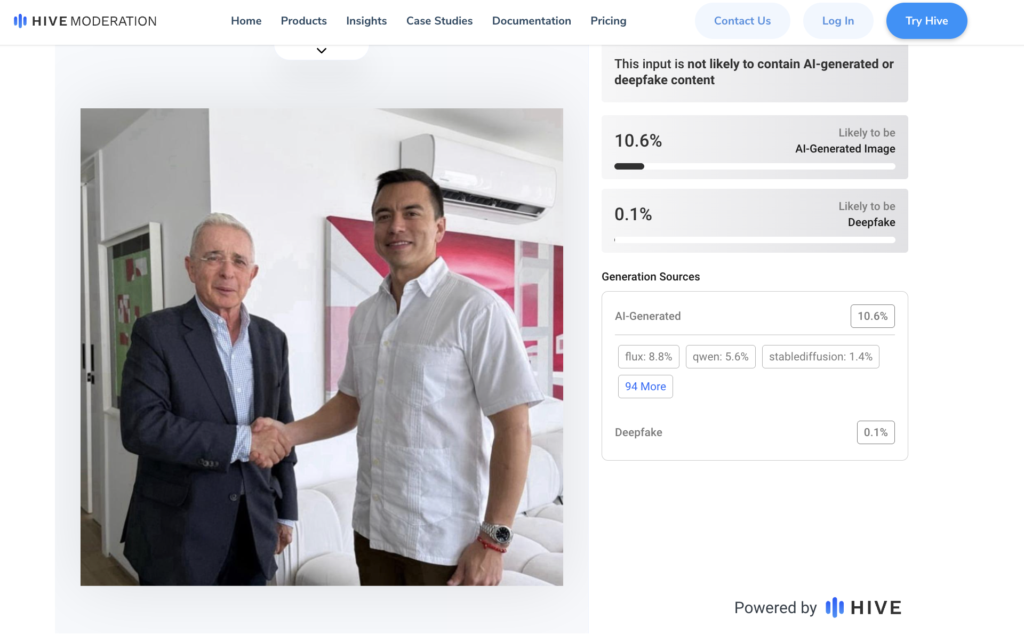Click the Powered by Hive logo

[862, 607]
